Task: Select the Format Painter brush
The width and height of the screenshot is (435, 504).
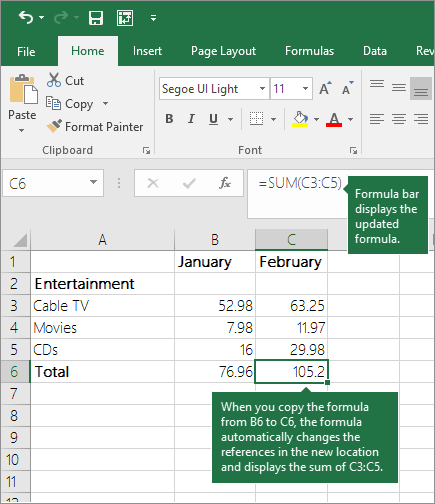Action: click(x=54, y=126)
